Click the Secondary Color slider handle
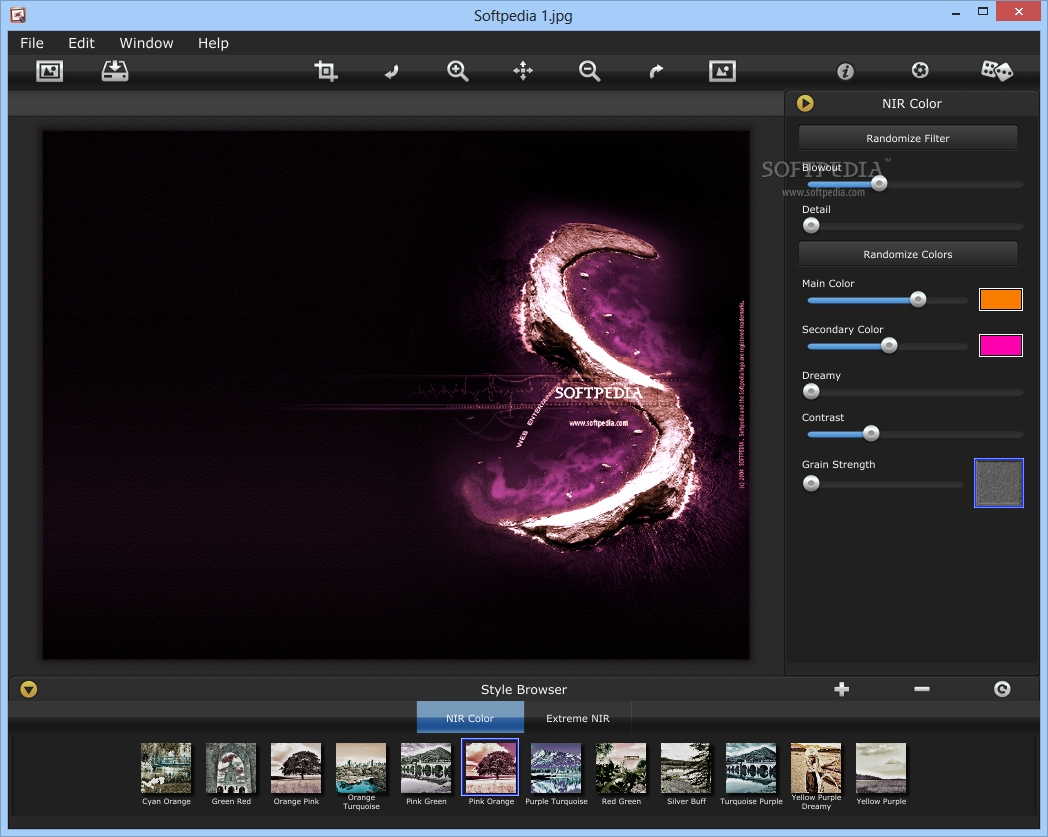 (x=888, y=346)
